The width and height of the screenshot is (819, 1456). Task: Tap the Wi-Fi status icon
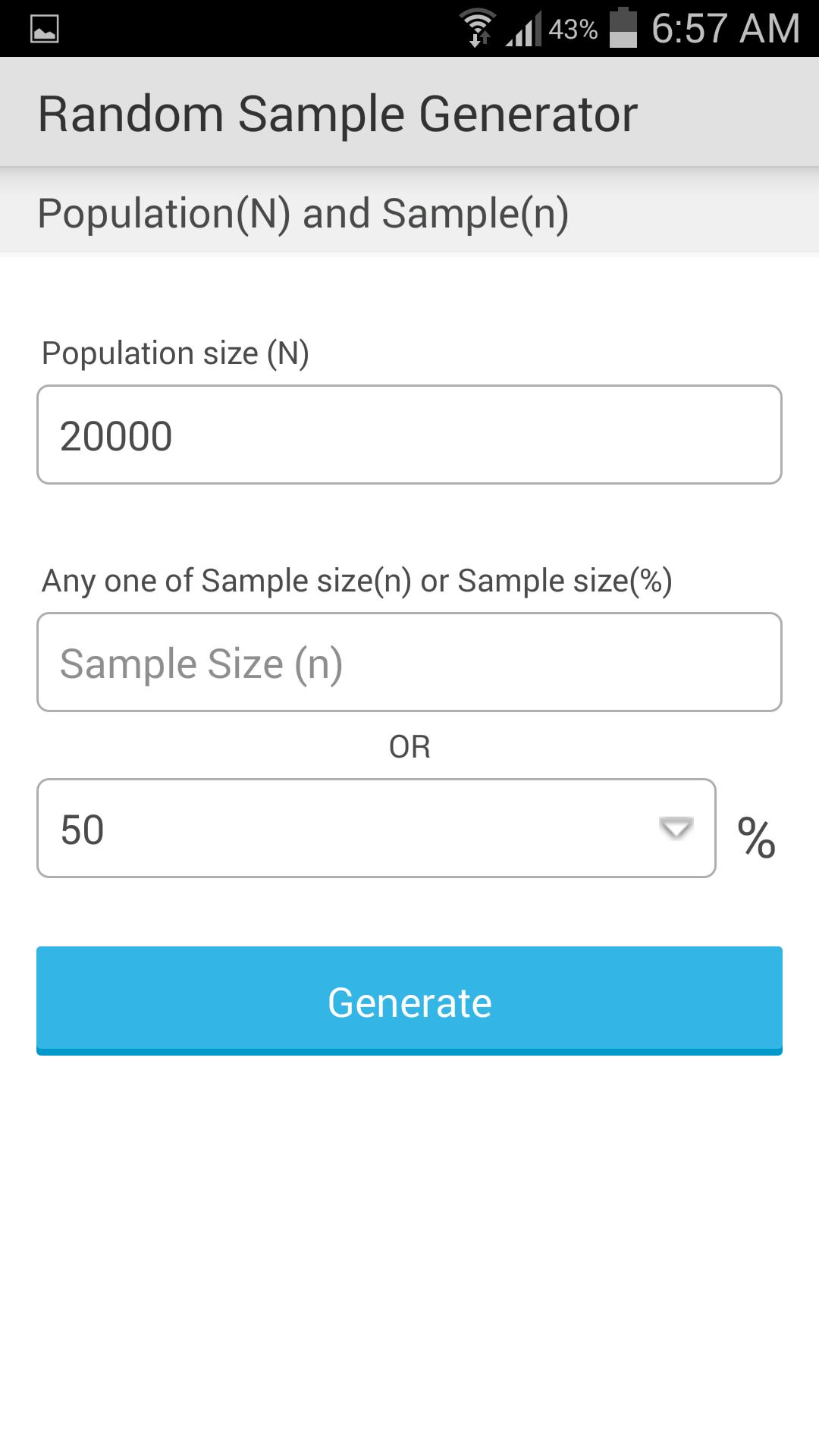pos(478,29)
